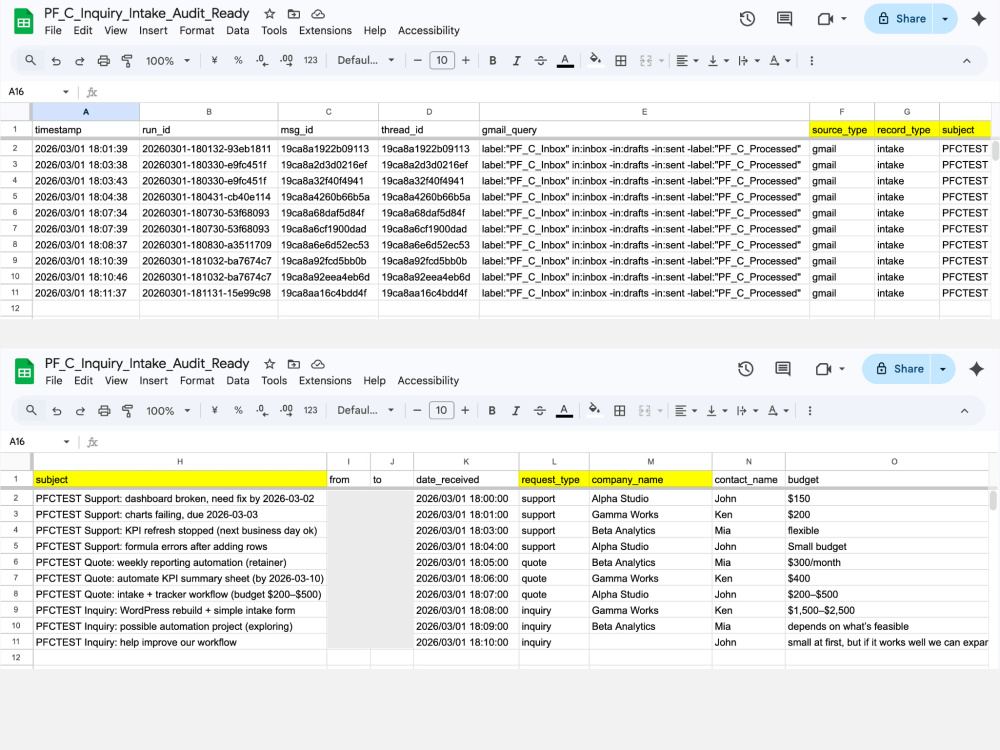Open the Extensions menu in top window
The height and width of the screenshot is (750, 1000).
click(x=325, y=31)
